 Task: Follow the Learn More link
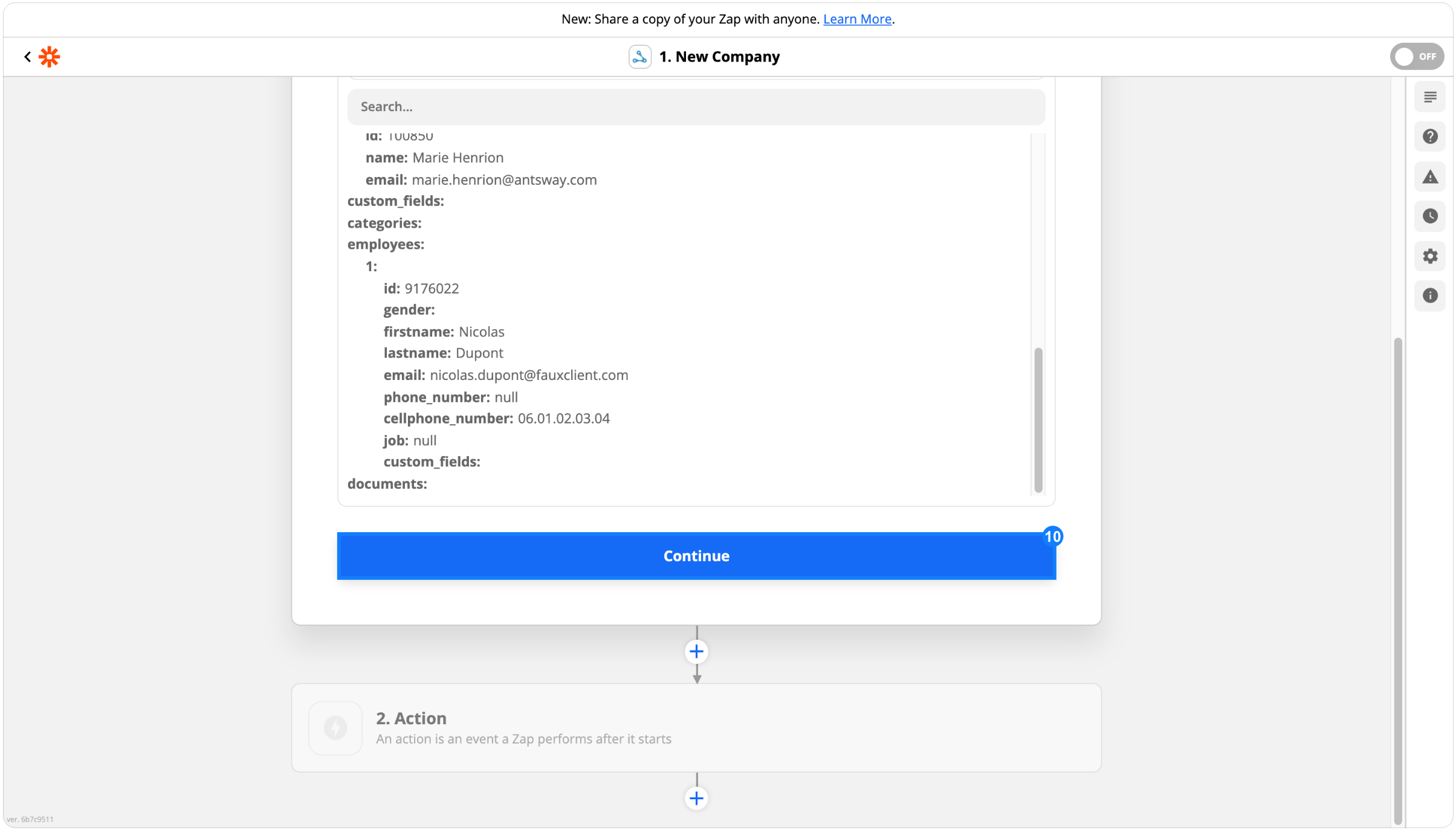pos(857,19)
